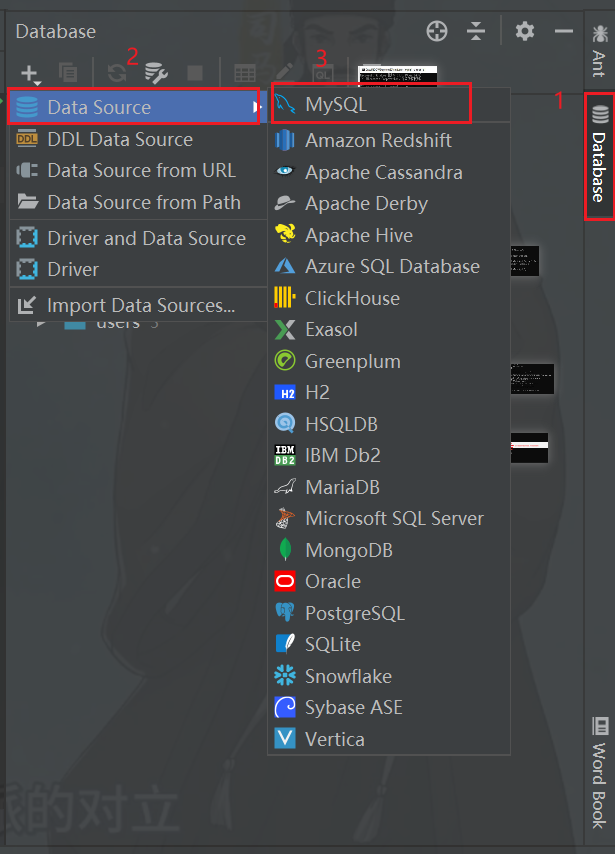Click the Import Data Sources arrow icon
The width and height of the screenshot is (615, 854).
point(26,306)
